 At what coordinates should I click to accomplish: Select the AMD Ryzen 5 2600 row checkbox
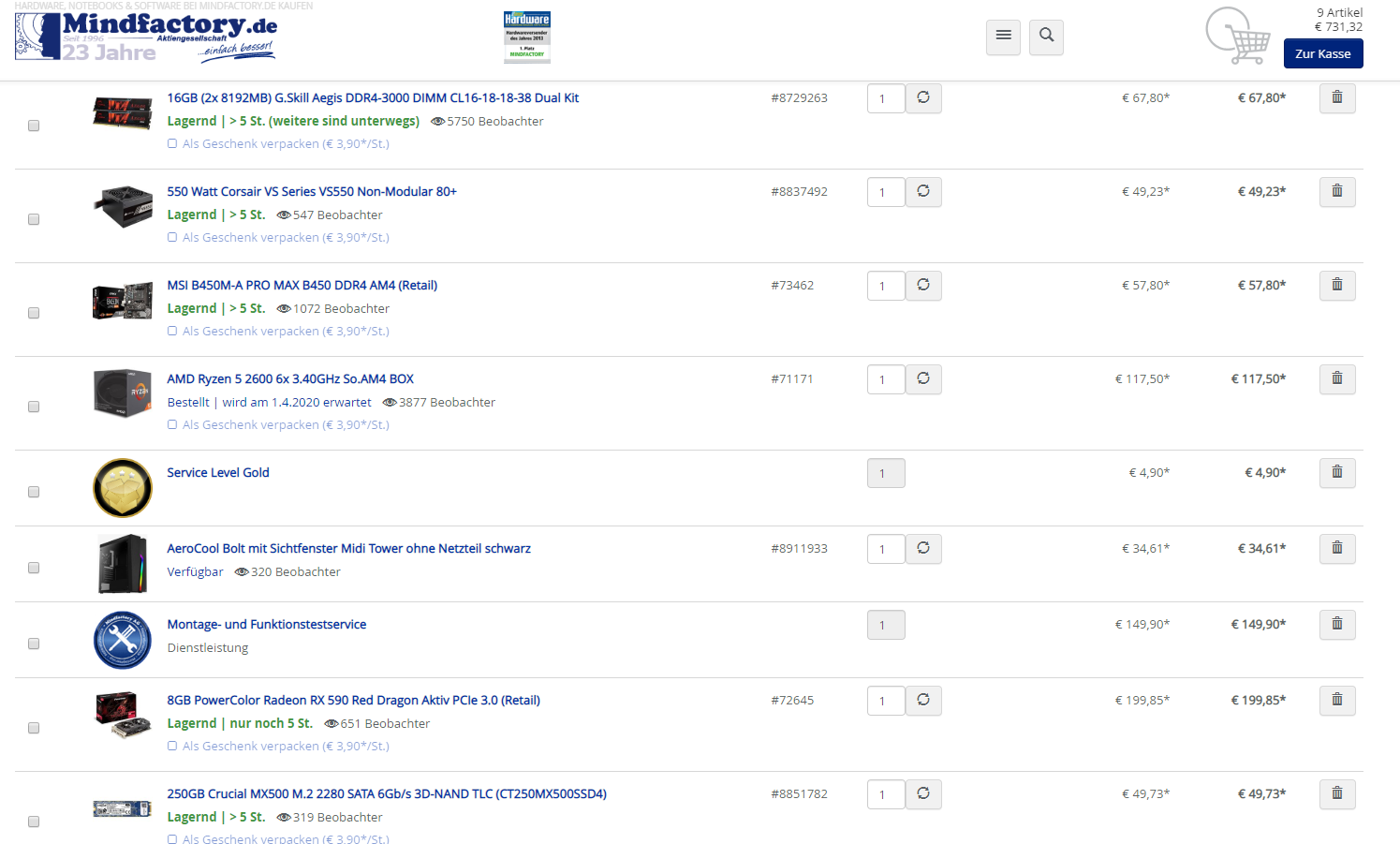pos(34,407)
